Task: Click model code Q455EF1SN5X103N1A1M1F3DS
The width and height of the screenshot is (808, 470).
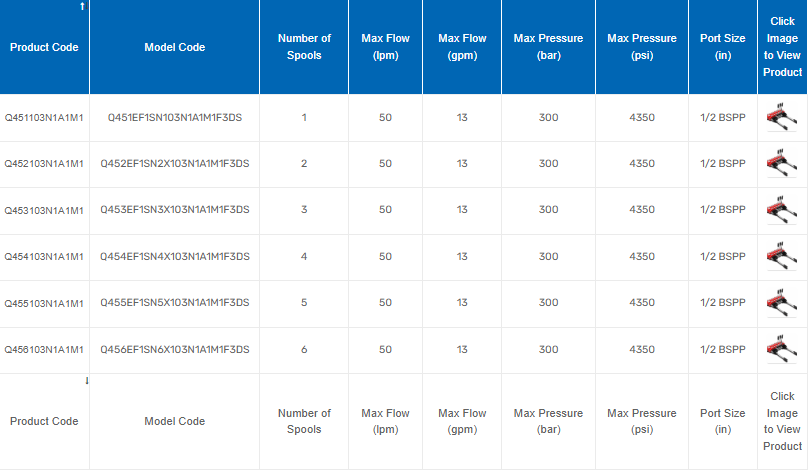Action: click(175, 303)
